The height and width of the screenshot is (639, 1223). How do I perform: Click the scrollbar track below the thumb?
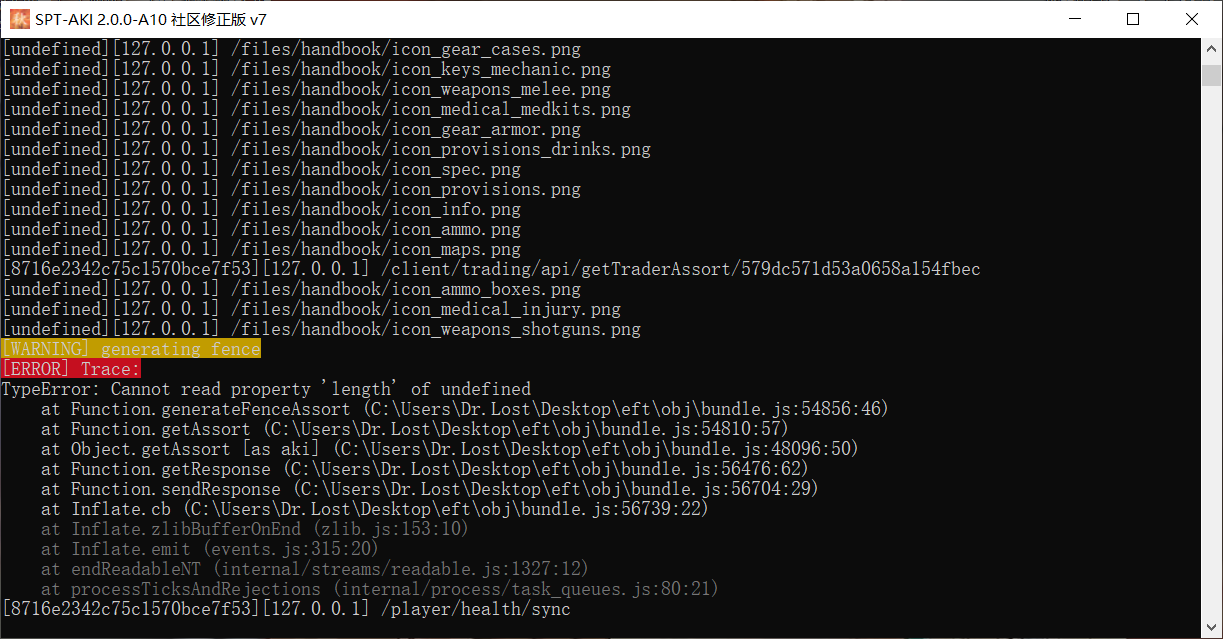[1212, 350]
